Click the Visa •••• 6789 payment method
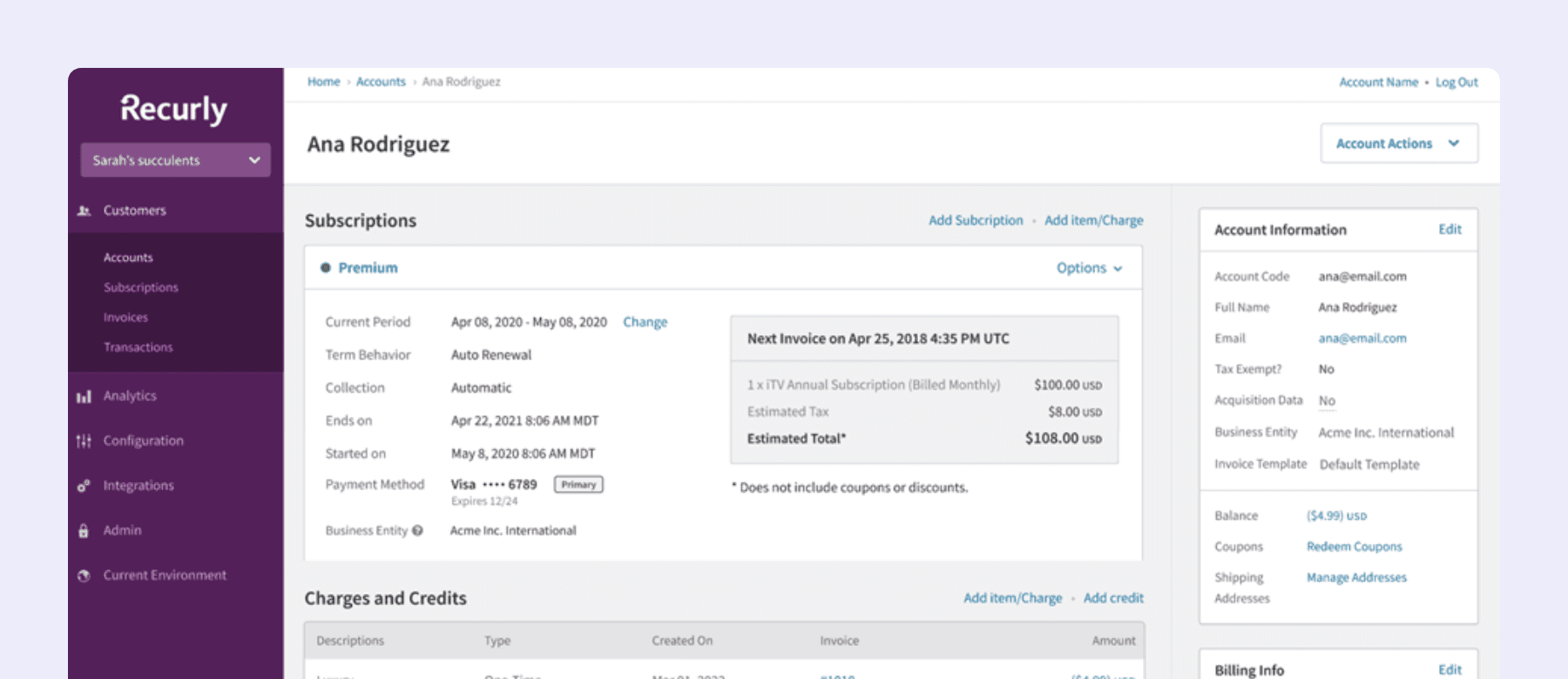Screen dimensions: 1568x679 tap(494, 485)
